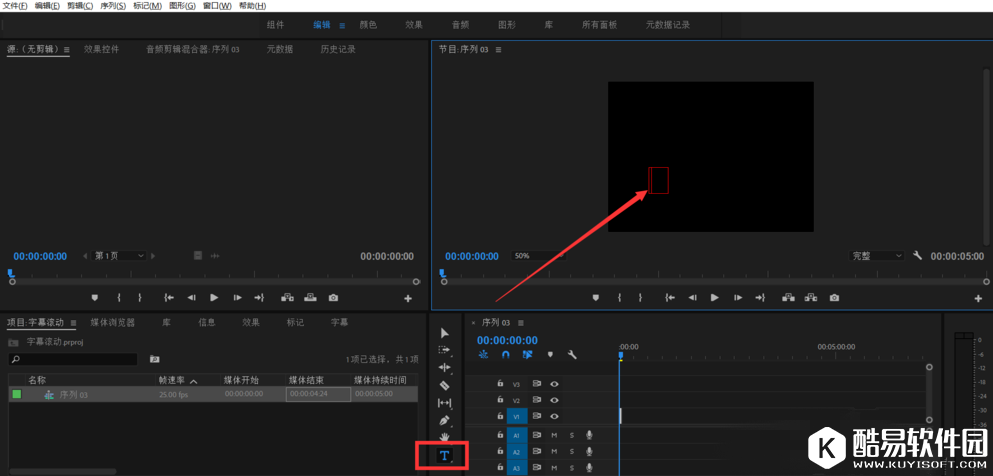993x476 pixels.
Task: Toggle visibility eye for track V3
Action: tap(554, 384)
